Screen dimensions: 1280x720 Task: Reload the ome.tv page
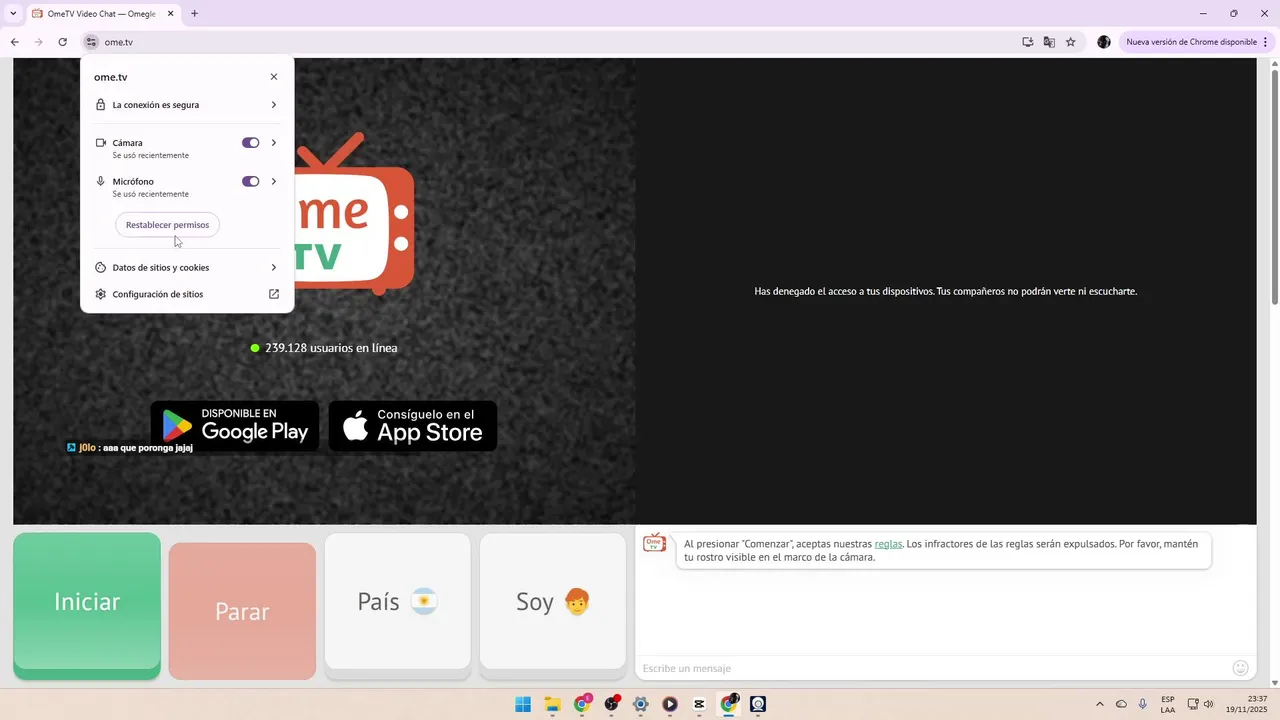(62, 42)
